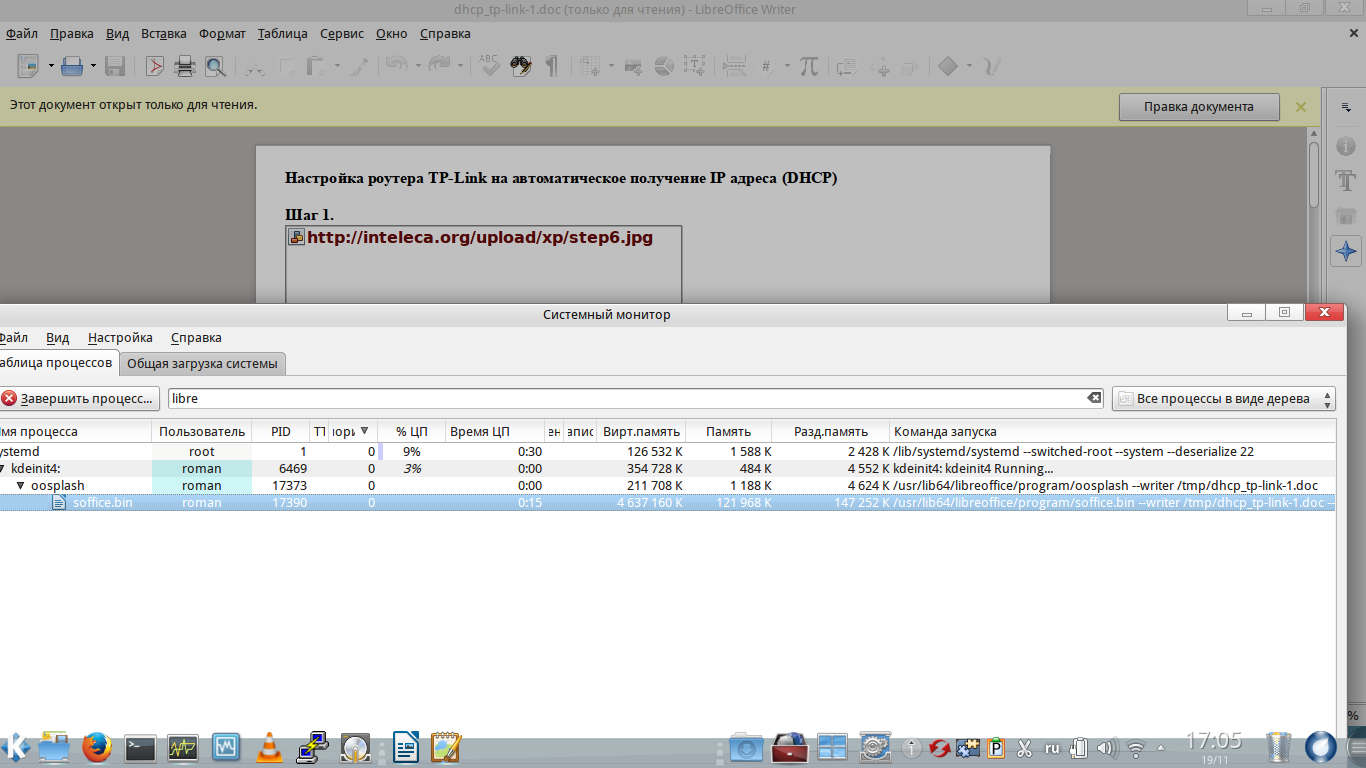Image resolution: width=1366 pixels, height=768 pixels.
Task: Click the Save floppy icon in Writer toolbar
Action: [x=115, y=66]
